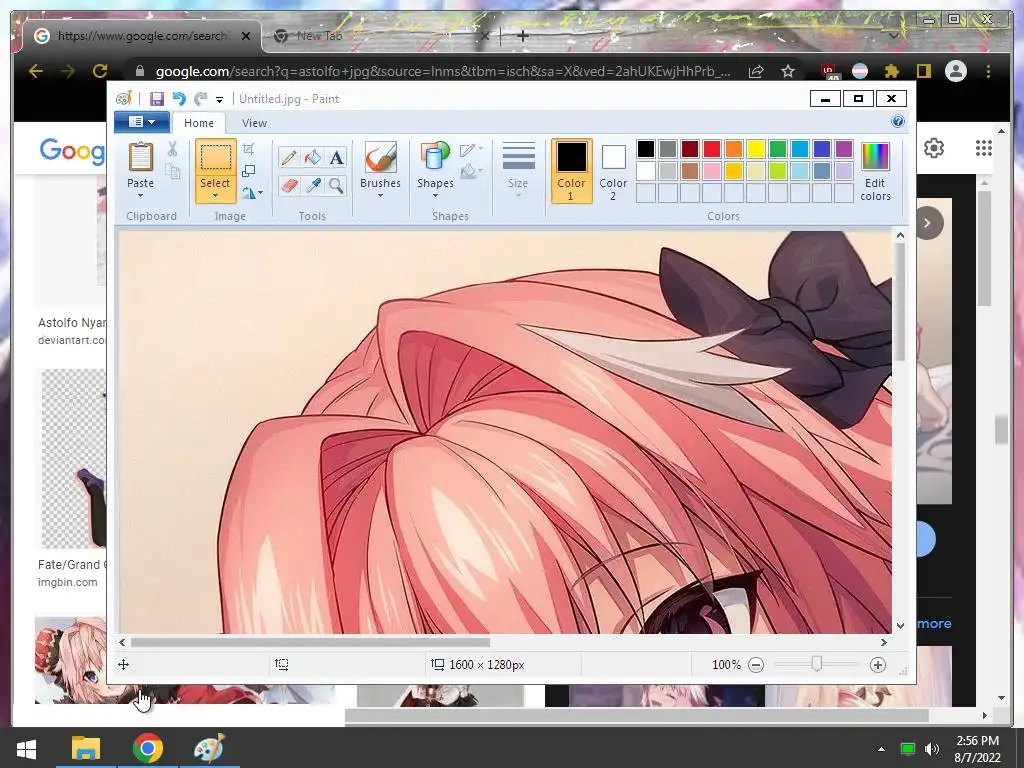
Task: Click the Paste clipboard icon
Action: [x=140, y=157]
